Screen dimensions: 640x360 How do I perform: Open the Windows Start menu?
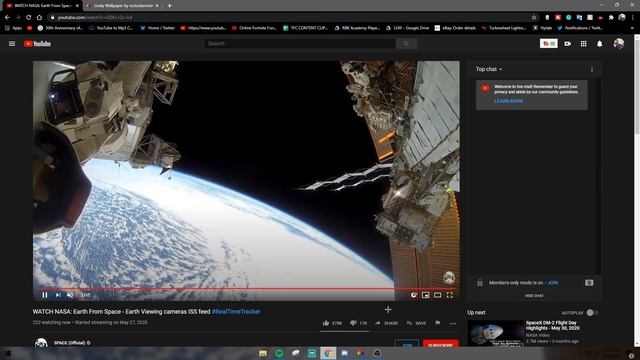[7, 353]
